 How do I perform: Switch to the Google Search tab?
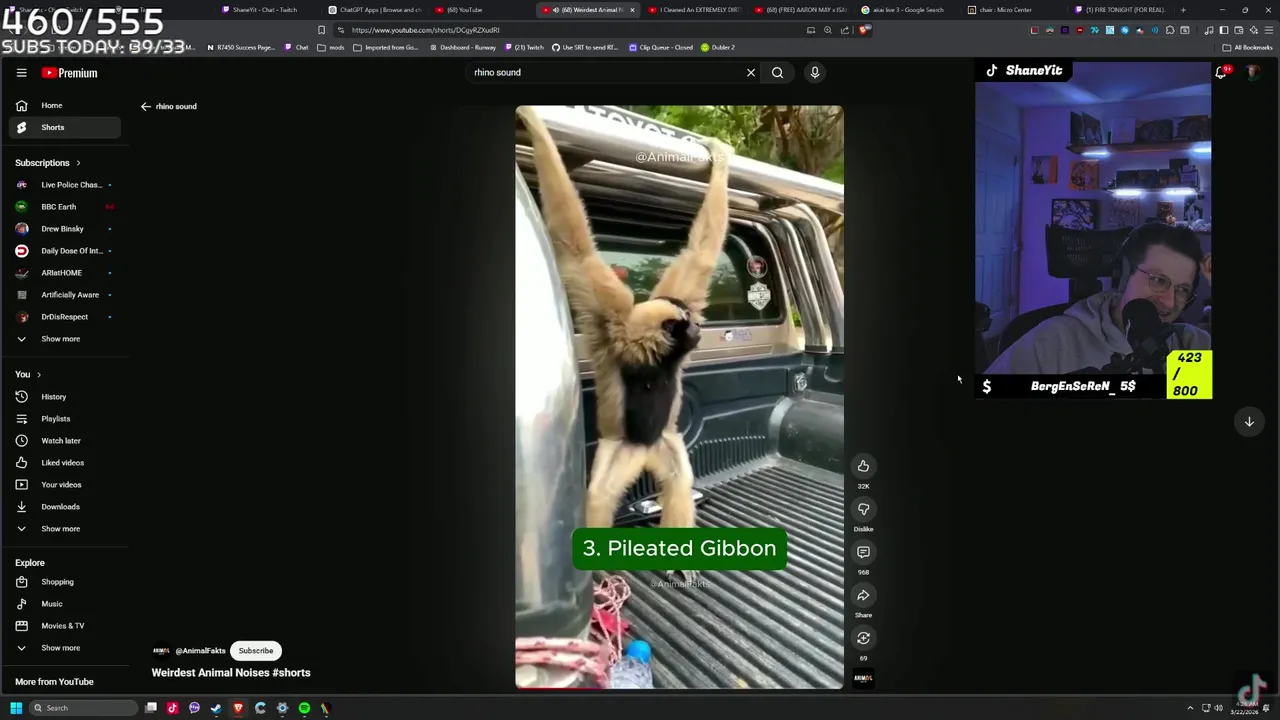tap(908, 10)
